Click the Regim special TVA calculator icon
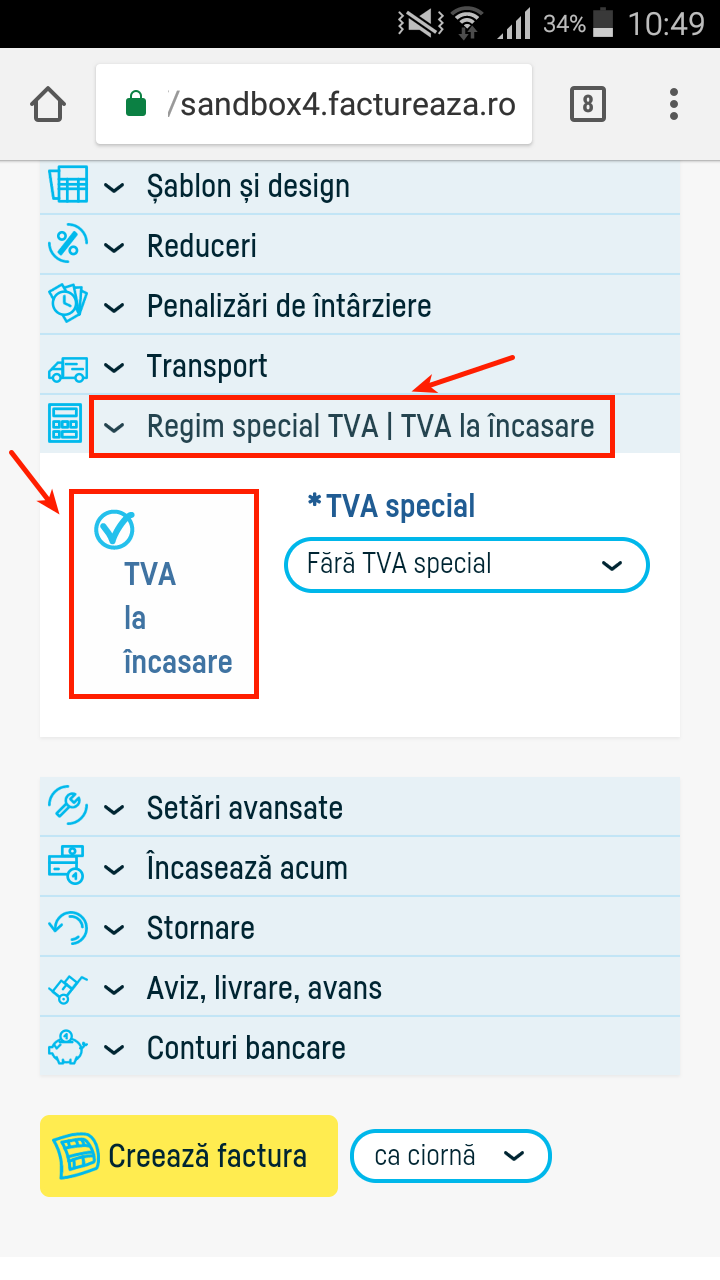This screenshot has width=720, height=1280. click(x=64, y=425)
